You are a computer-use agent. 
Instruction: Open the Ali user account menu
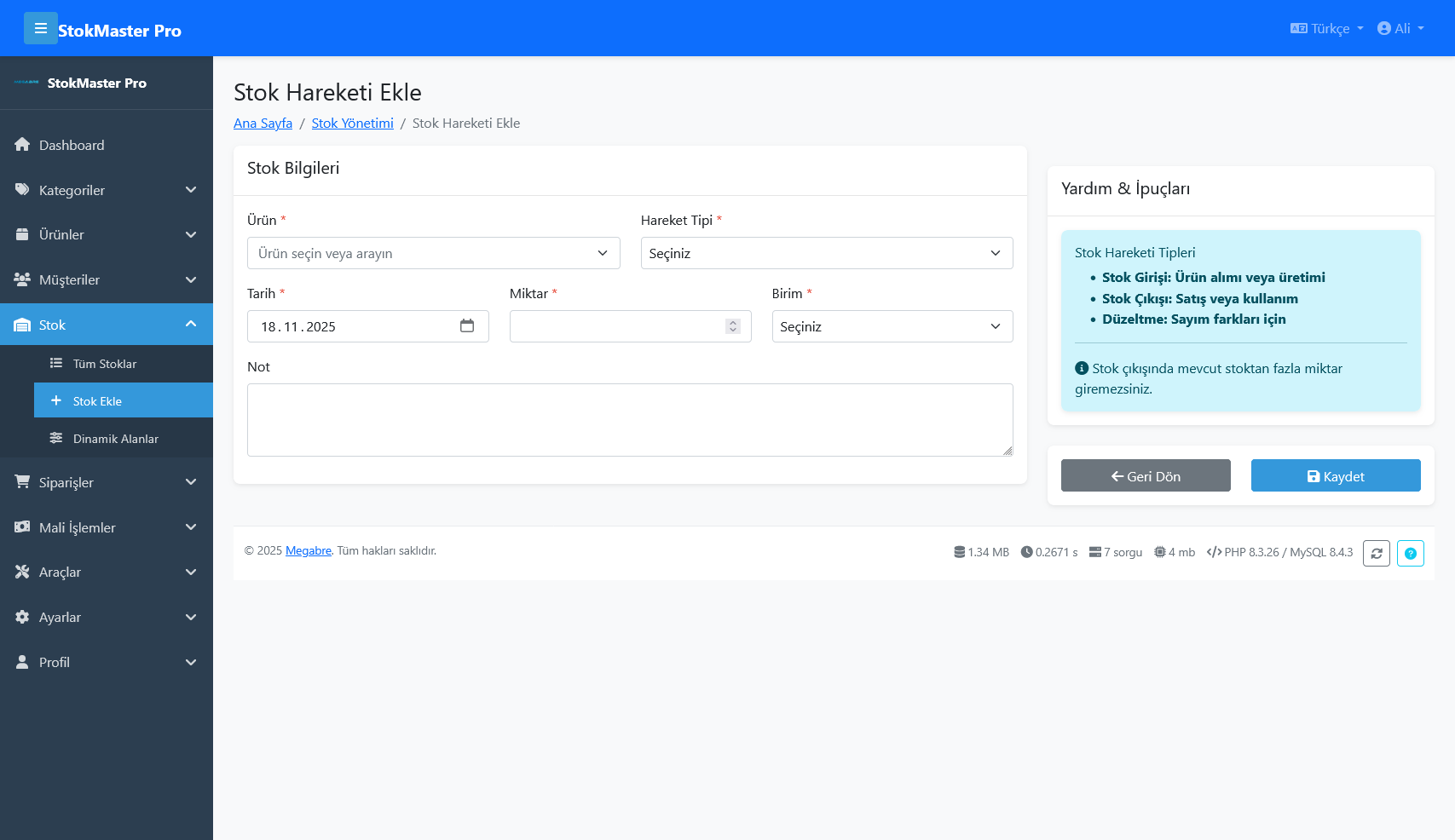tap(1400, 28)
